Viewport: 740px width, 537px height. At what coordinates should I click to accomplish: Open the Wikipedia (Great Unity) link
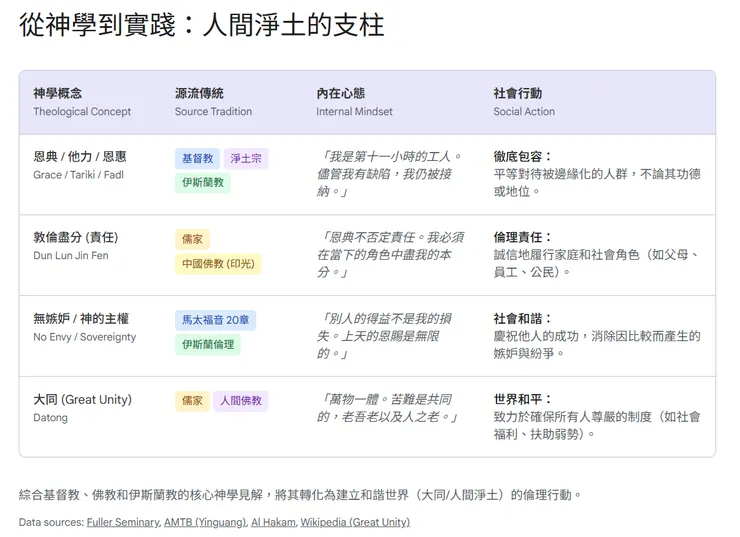(x=355, y=522)
